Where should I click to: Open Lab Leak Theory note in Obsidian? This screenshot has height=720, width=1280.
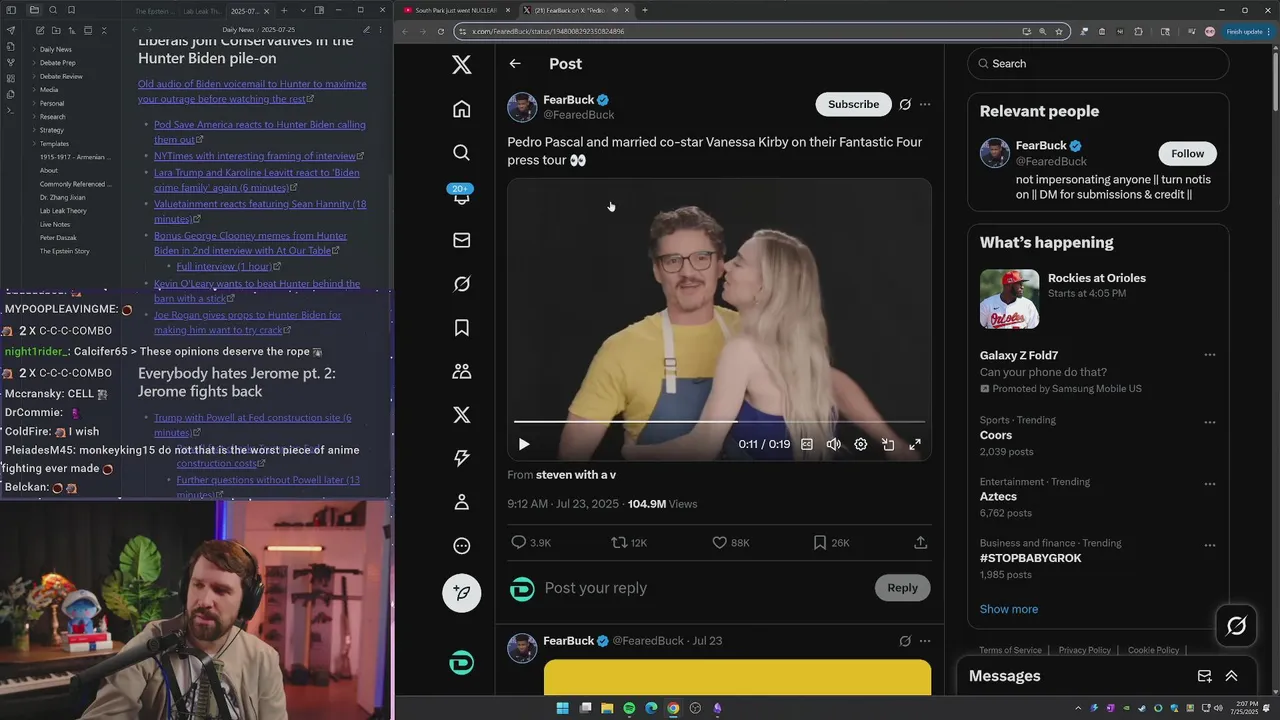point(63,211)
